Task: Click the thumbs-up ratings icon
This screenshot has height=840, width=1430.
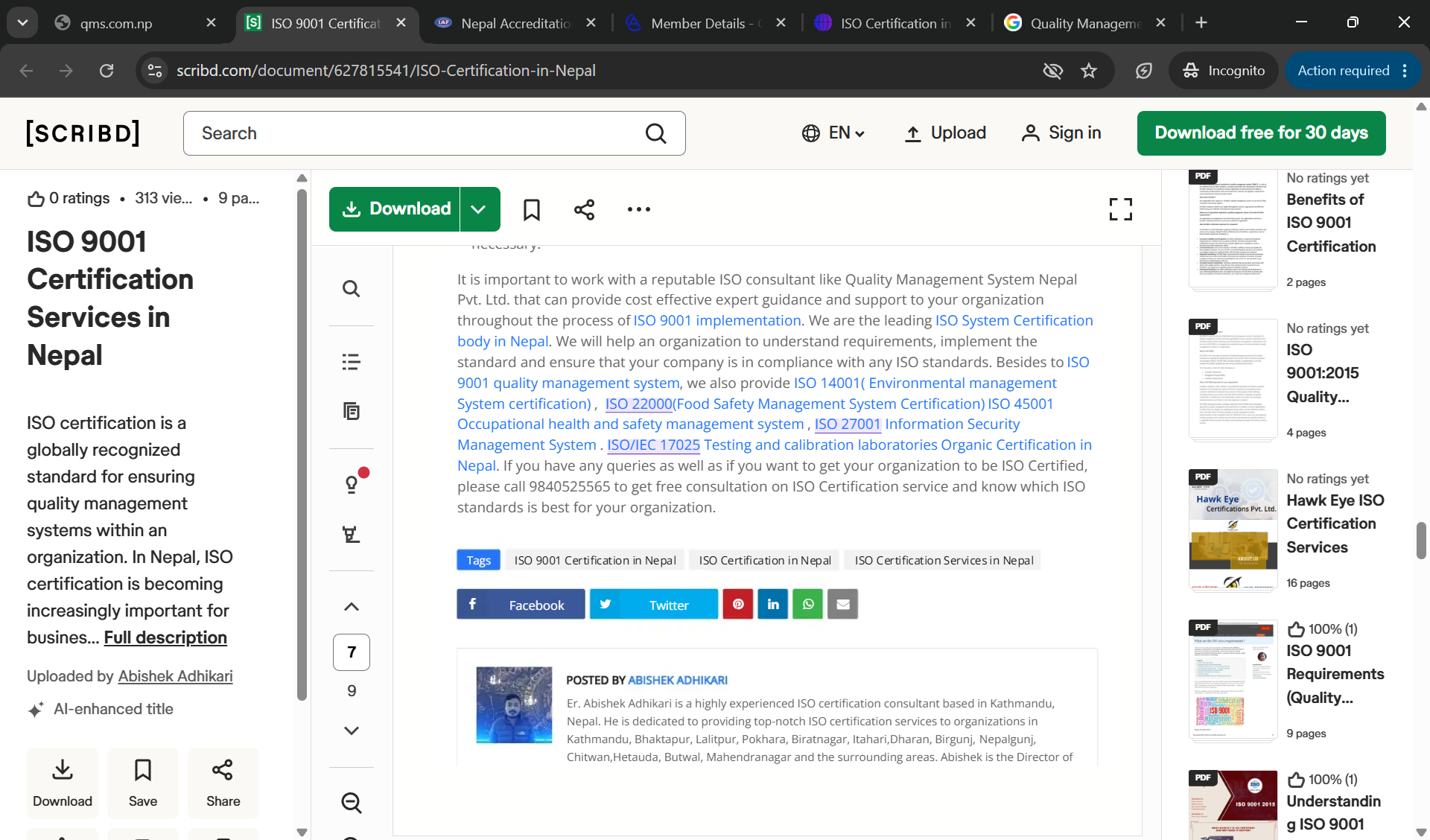Action: (x=36, y=199)
